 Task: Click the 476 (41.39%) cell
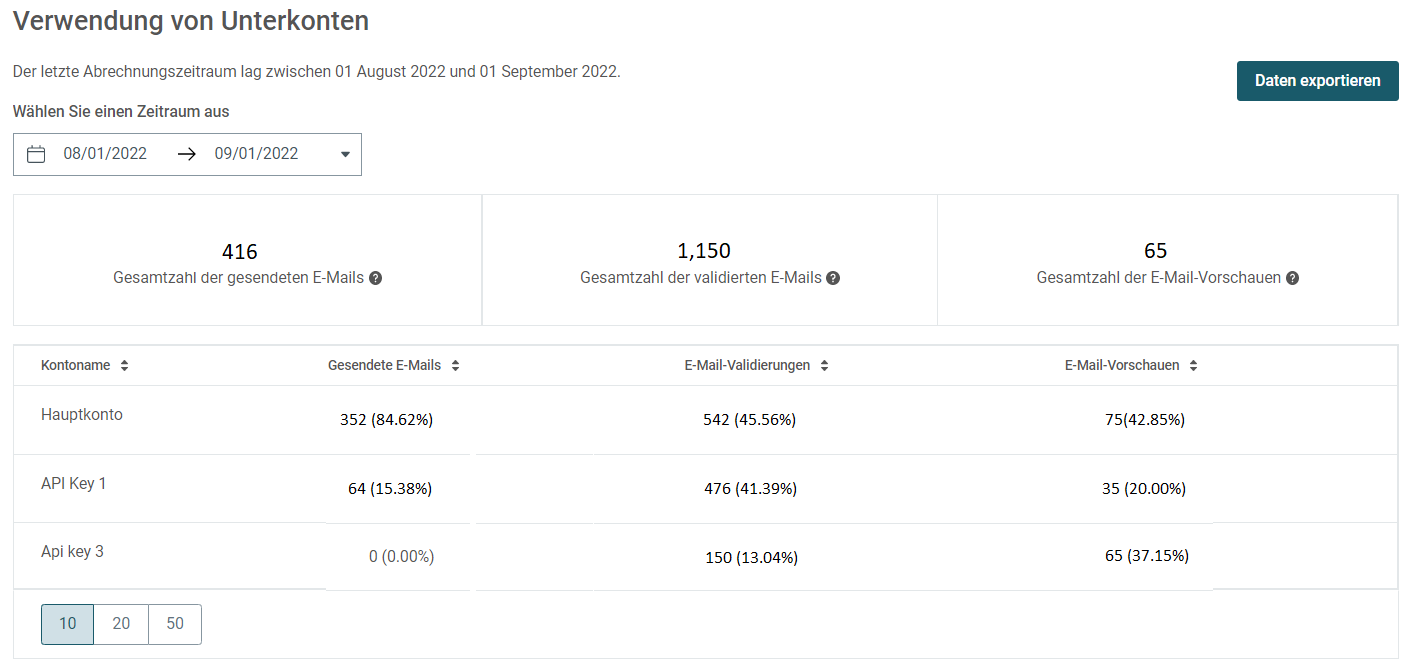751,489
